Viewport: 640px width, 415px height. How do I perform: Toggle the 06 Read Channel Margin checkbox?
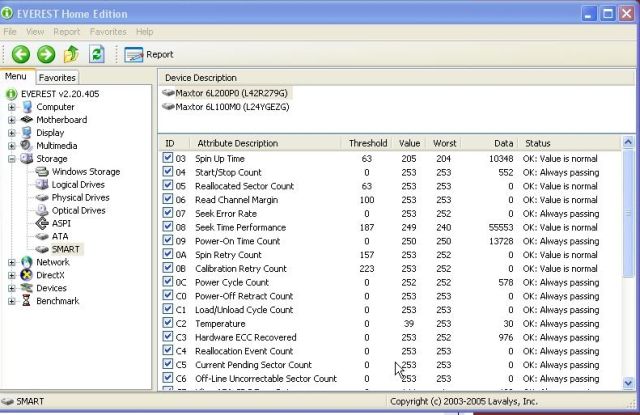click(x=167, y=199)
